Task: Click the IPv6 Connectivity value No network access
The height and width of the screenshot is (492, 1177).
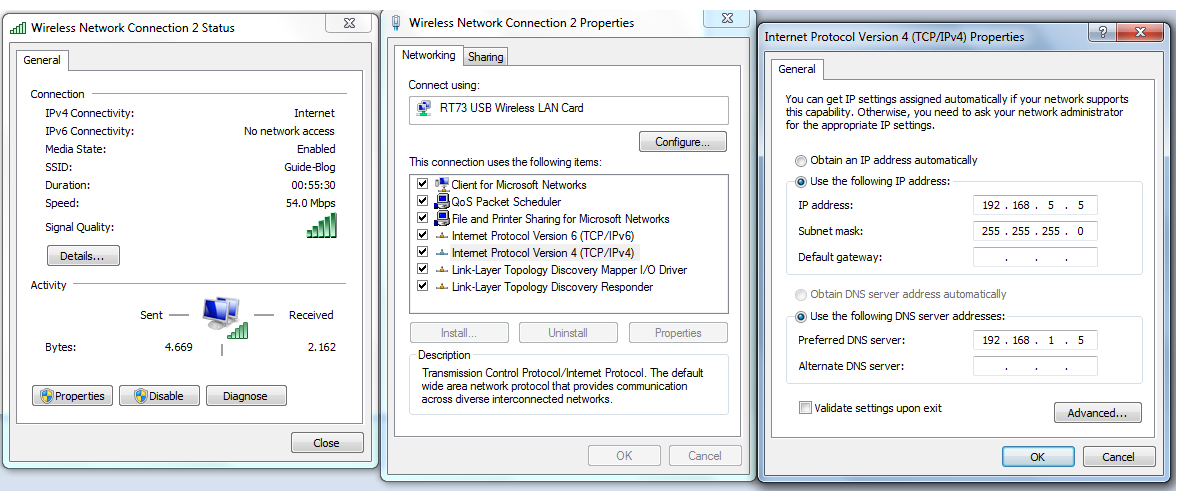Action: point(290,131)
